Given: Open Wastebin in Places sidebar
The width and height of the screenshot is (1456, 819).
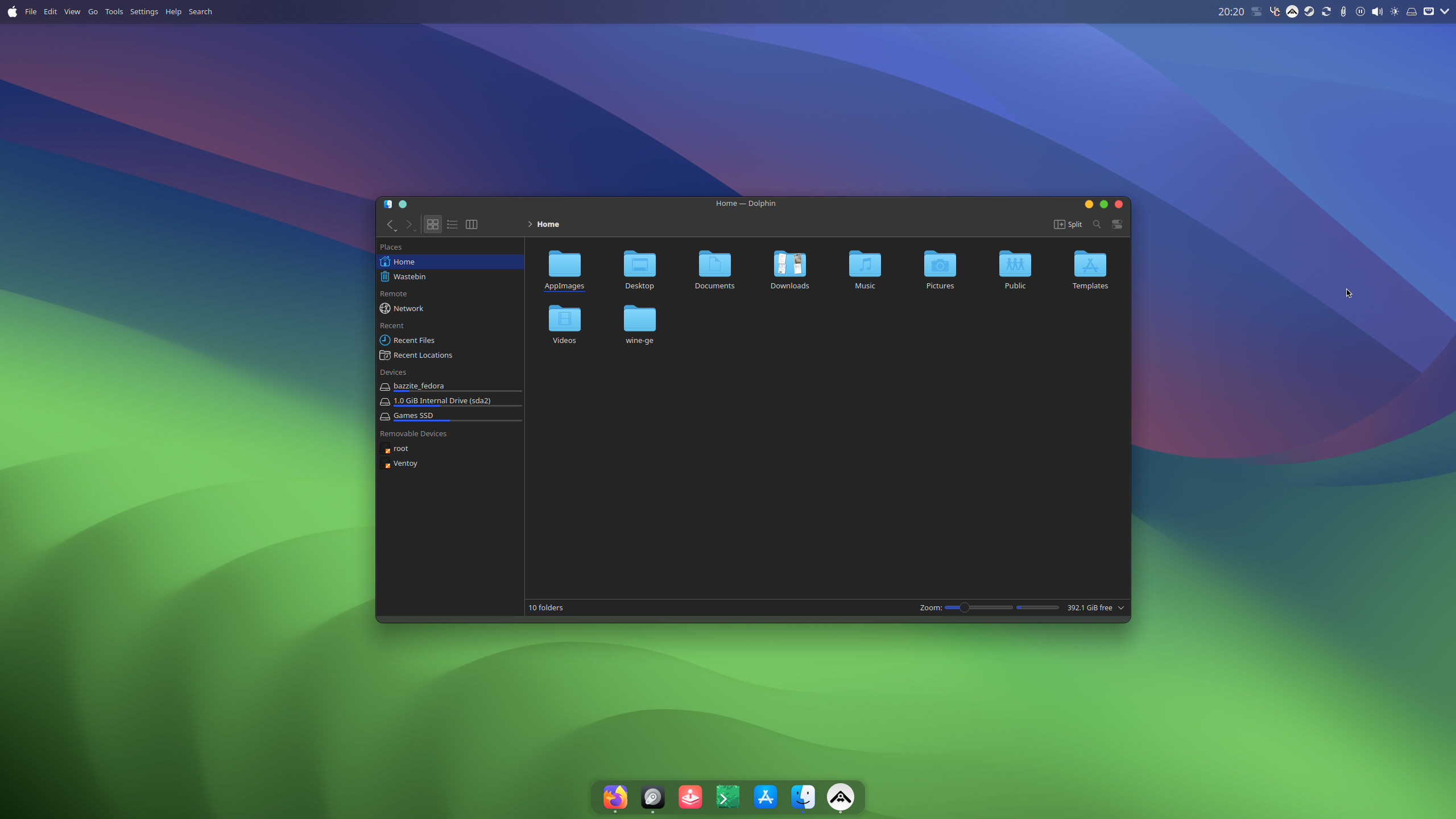Looking at the screenshot, I should tap(409, 276).
